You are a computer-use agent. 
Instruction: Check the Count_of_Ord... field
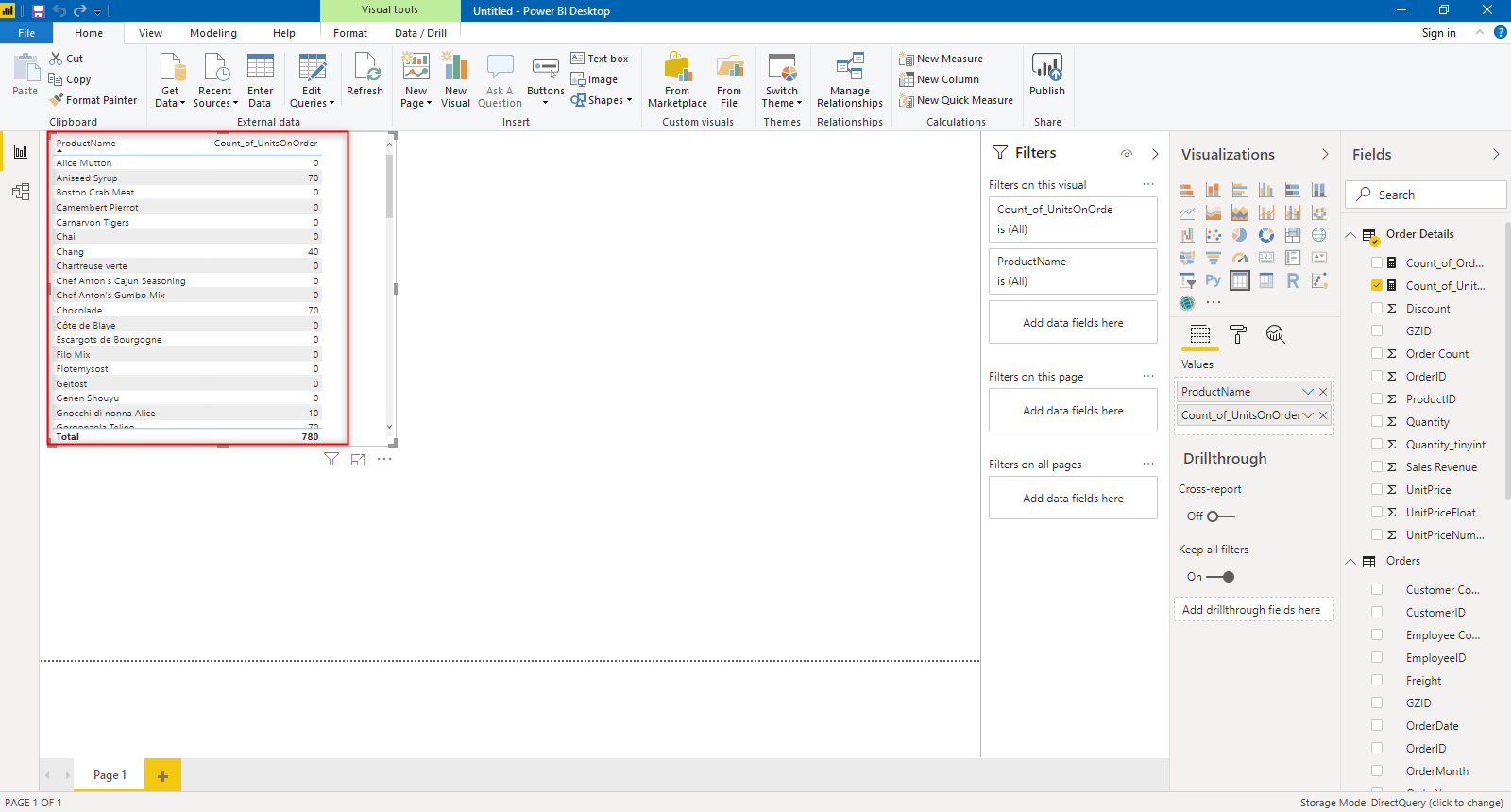coord(1377,263)
